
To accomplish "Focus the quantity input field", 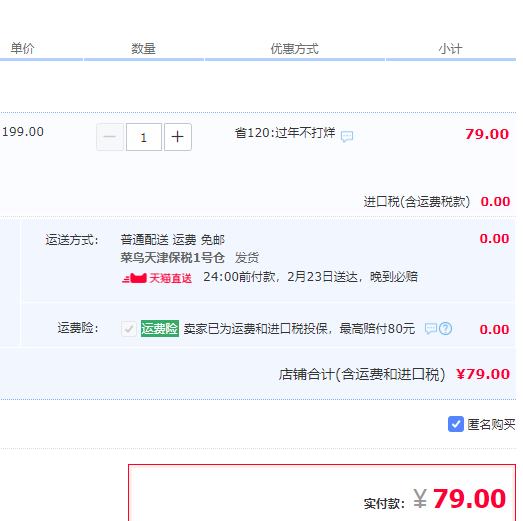I will 144,137.
